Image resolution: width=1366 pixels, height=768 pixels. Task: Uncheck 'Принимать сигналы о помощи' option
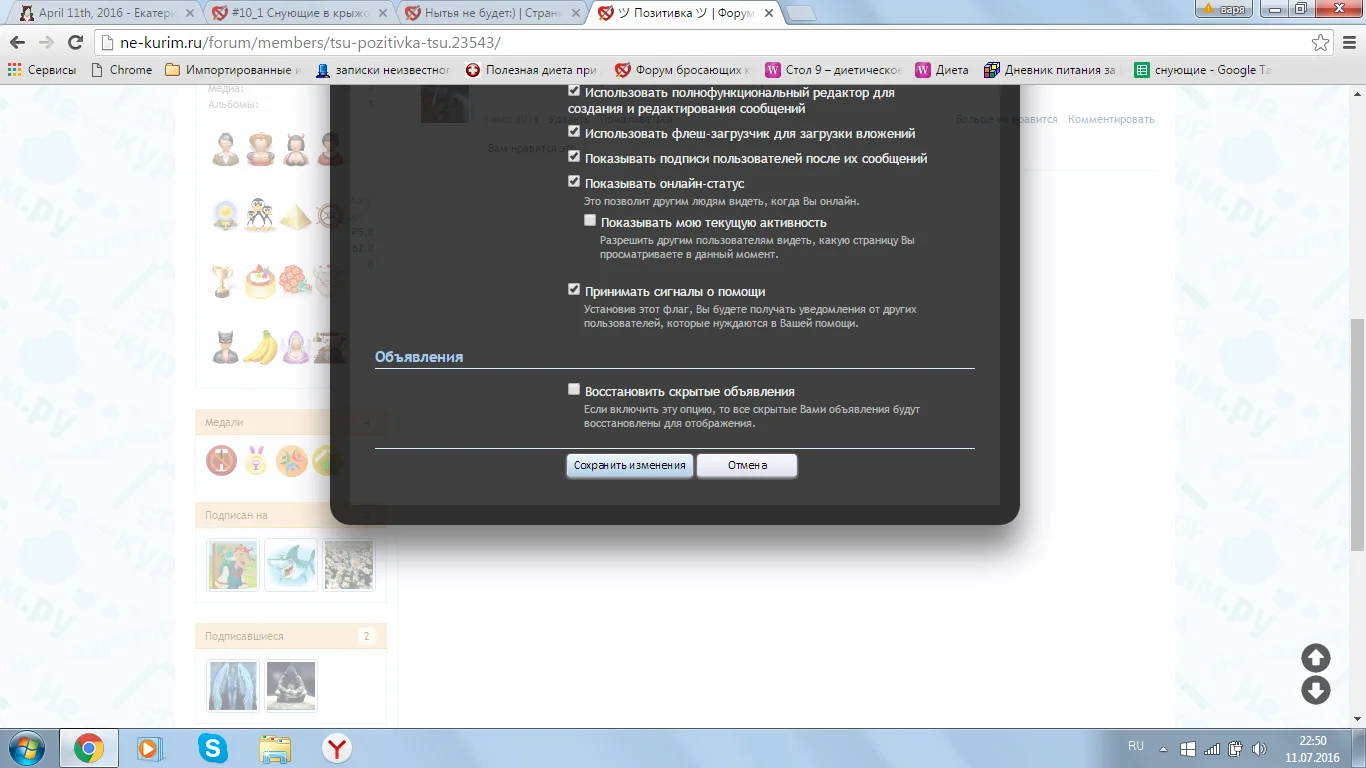point(574,290)
